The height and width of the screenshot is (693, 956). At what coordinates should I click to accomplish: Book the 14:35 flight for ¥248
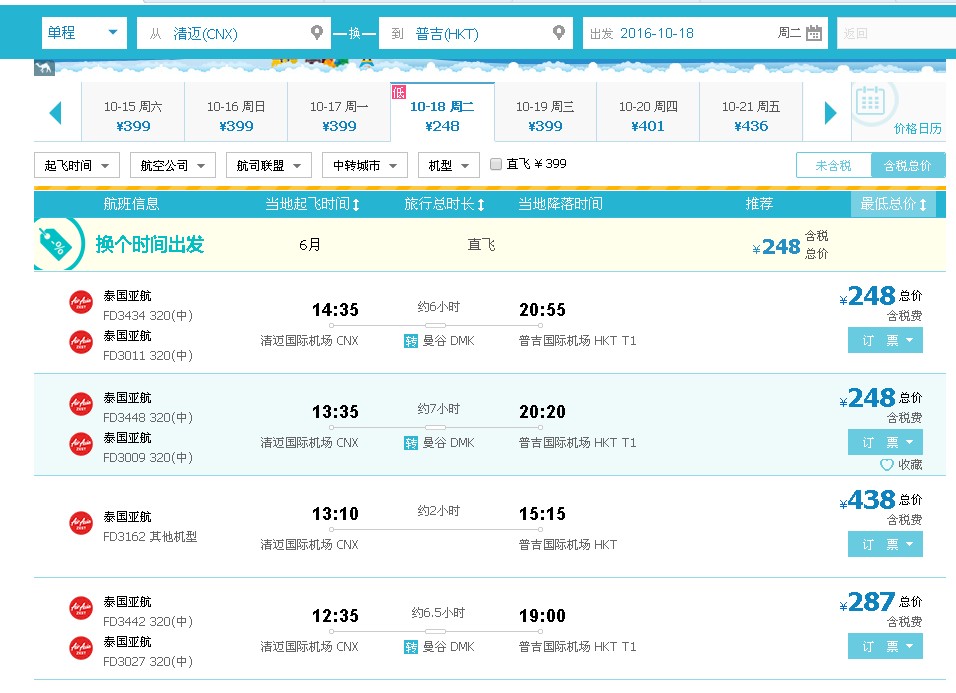click(x=885, y=340)
